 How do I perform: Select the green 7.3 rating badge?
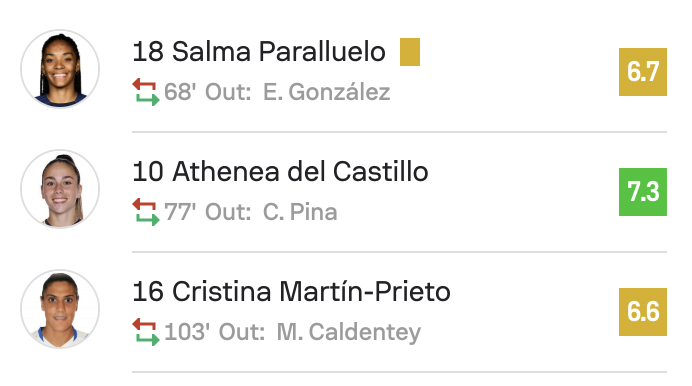[643, 192]
